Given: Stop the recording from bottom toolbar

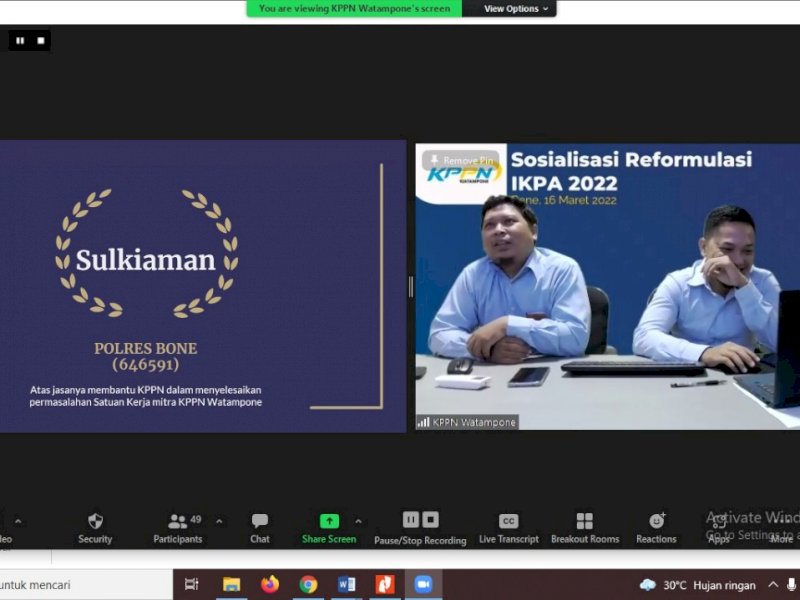Looking at the screenshot, I should [x=430, y=519].
